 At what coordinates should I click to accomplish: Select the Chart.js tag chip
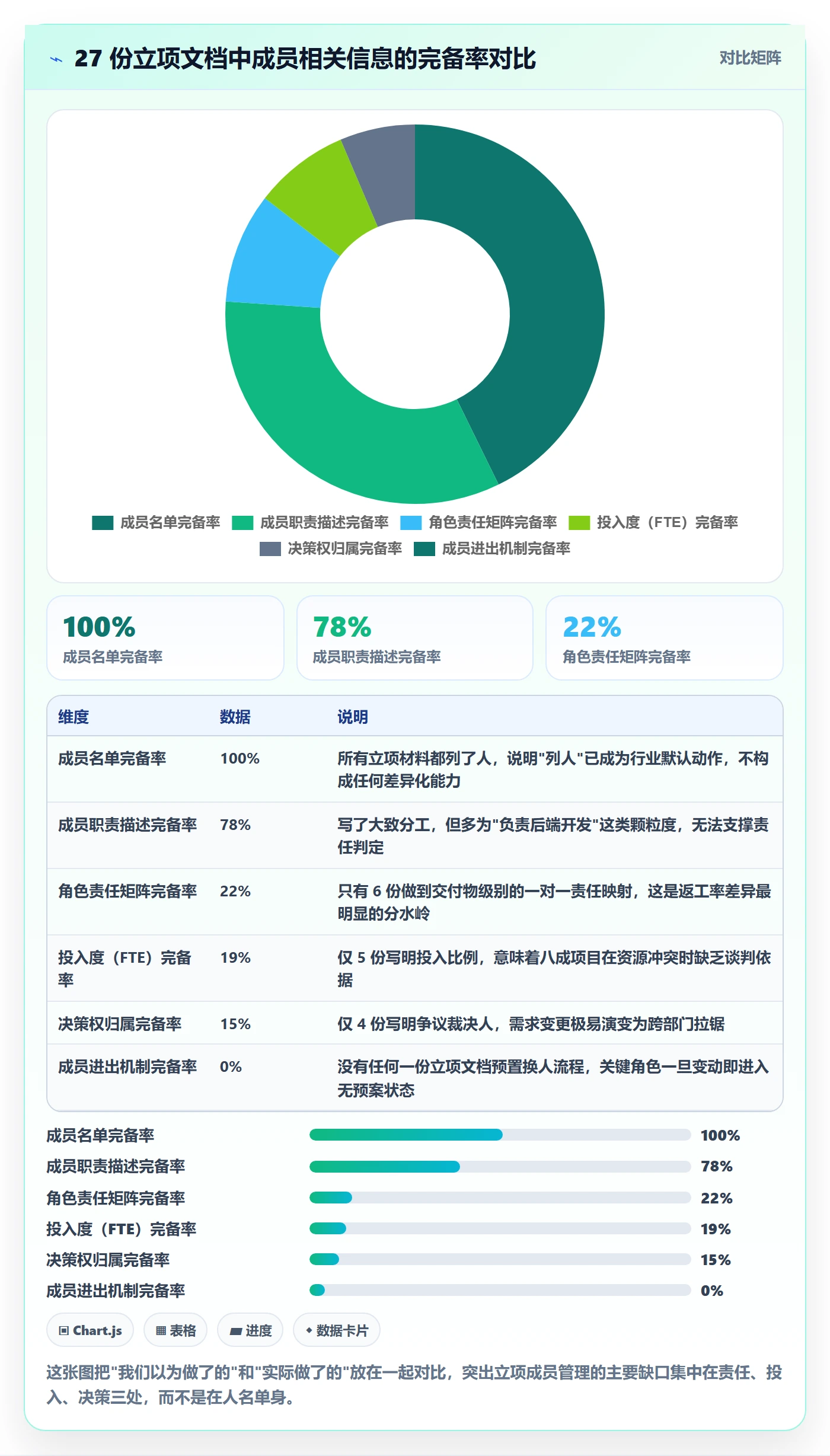(90, 1330)
